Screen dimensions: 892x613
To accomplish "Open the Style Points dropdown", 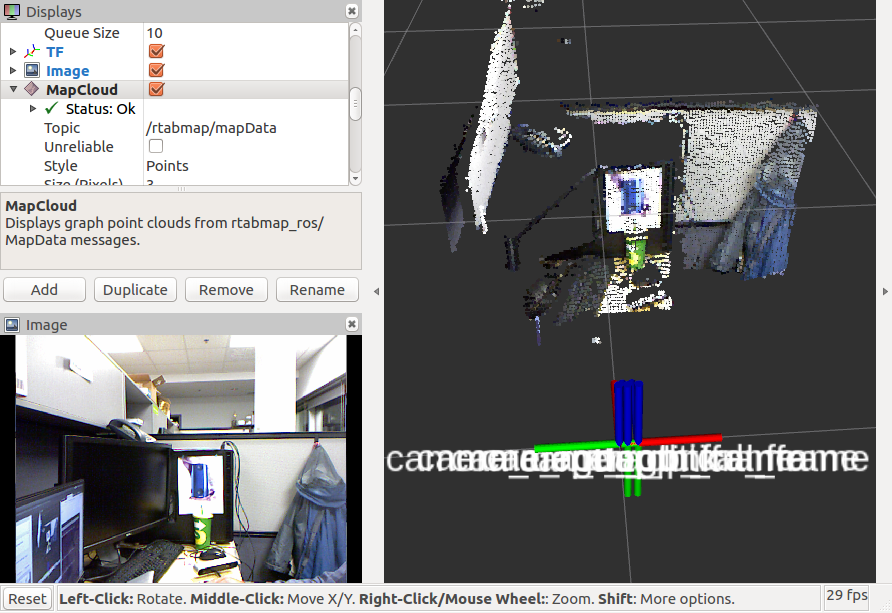I will pos(245,166).
